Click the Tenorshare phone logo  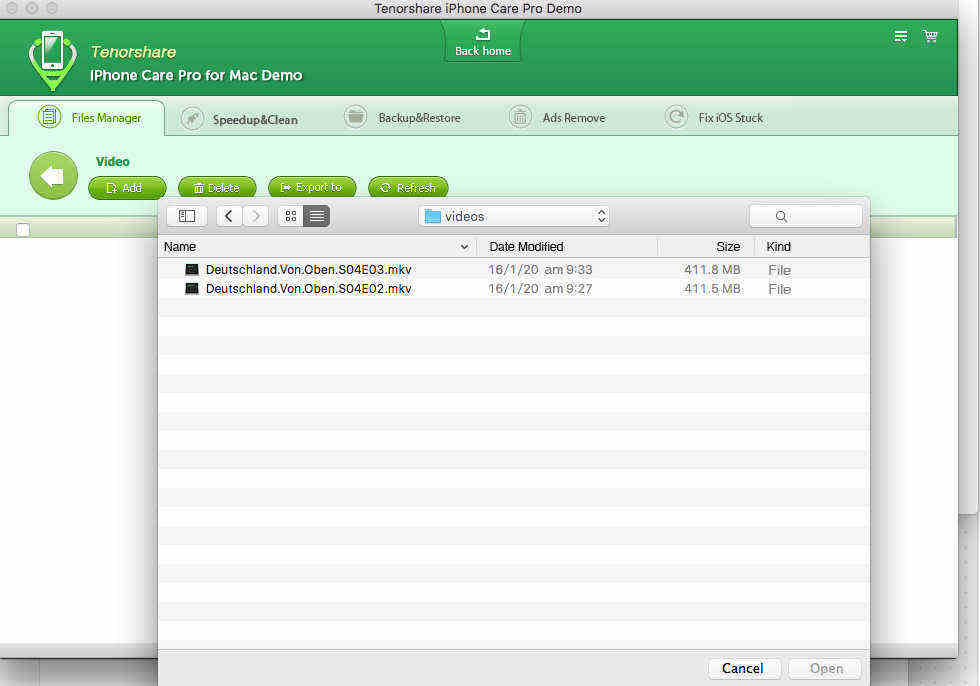52,59
